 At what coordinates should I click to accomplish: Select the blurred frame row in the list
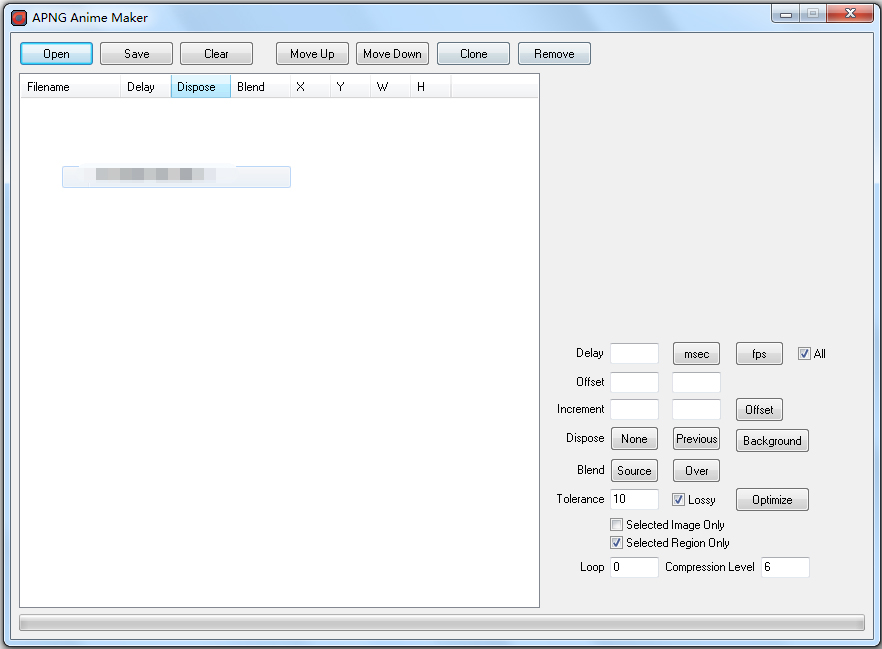coord(176,177)
